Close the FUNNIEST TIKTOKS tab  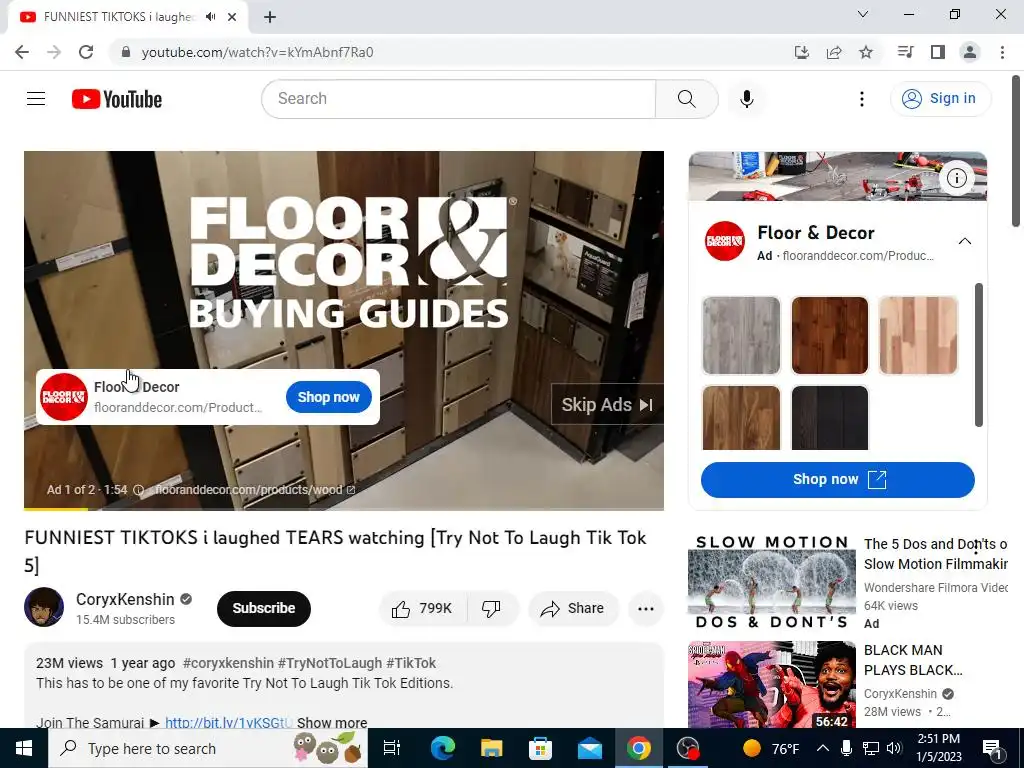pyautogui.click(x=232, y=17)
